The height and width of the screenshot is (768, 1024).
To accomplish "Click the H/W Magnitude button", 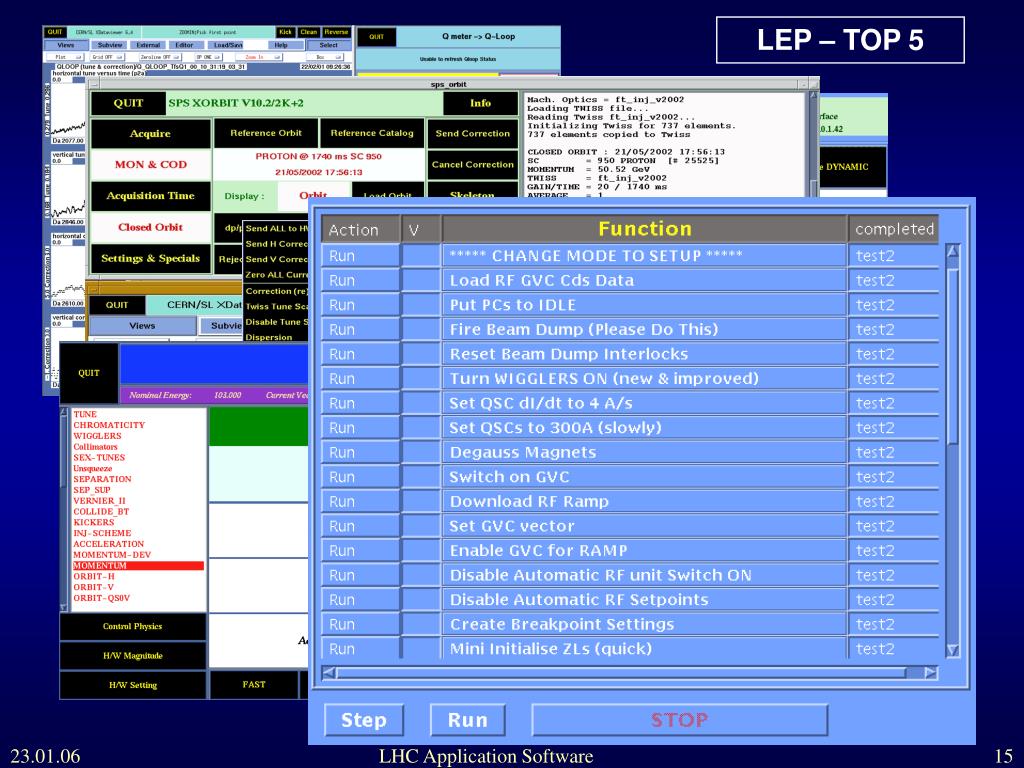I will pos(133,656).
